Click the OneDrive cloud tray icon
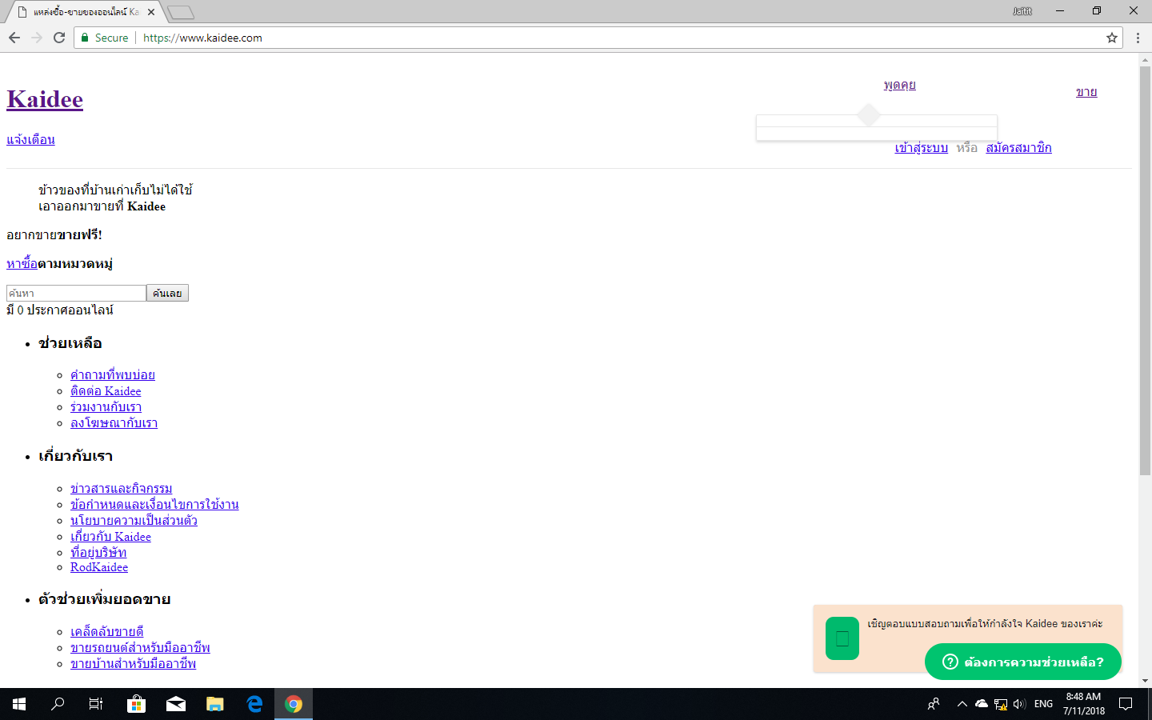 [981, 704]
